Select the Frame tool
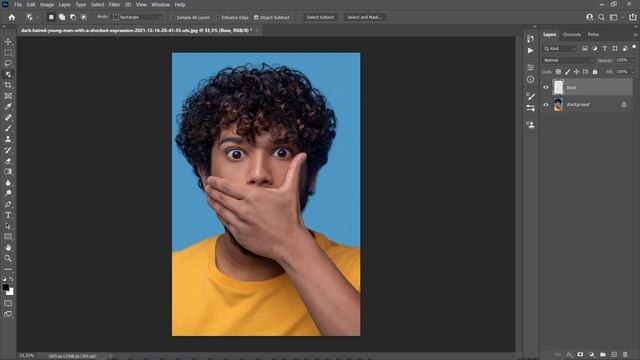640x360 pixels. coord(8,96)
